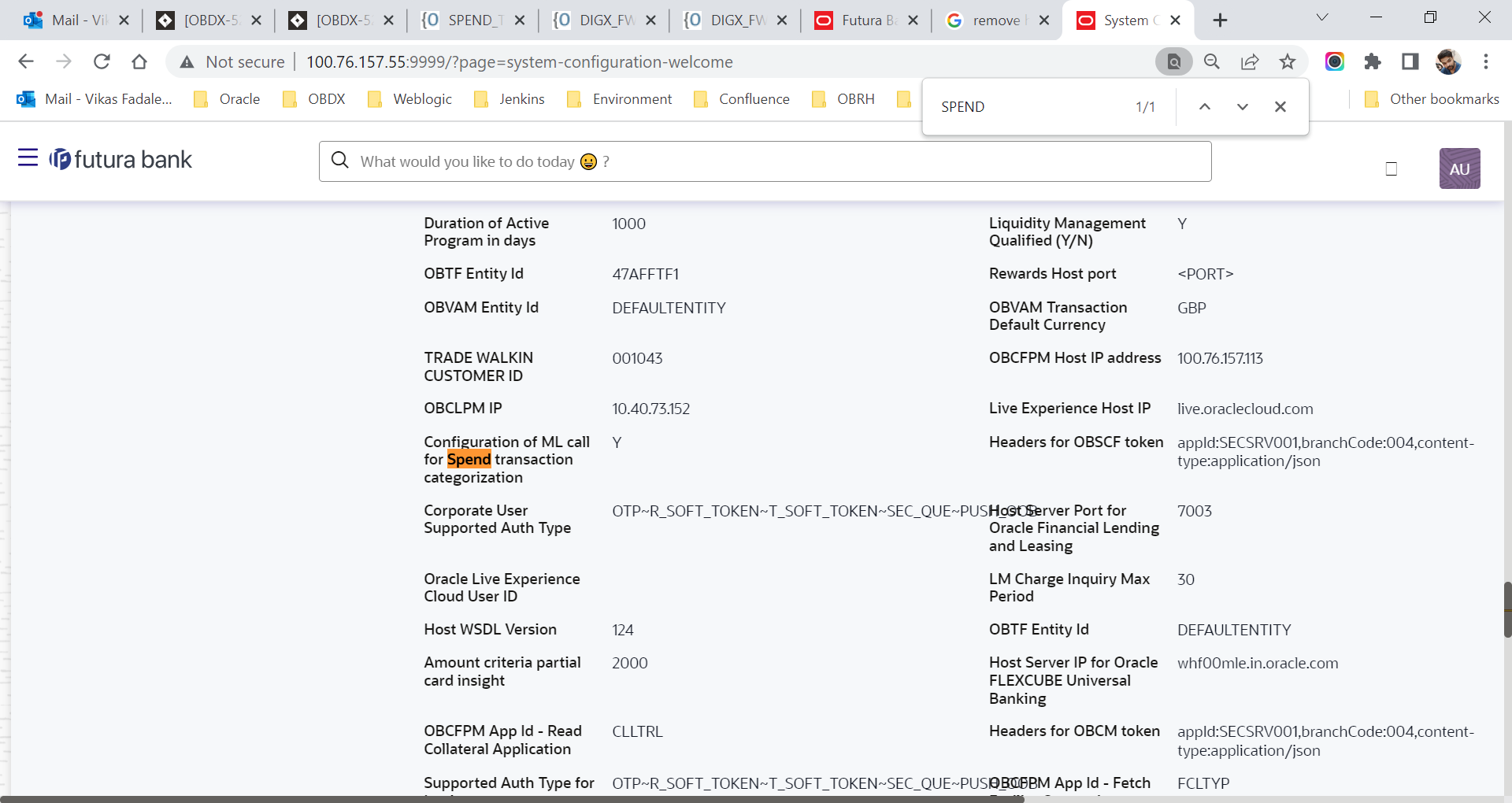Switch to the first [OBDX-5 tab
This screenshot has height=803, width=1512.
209,20
